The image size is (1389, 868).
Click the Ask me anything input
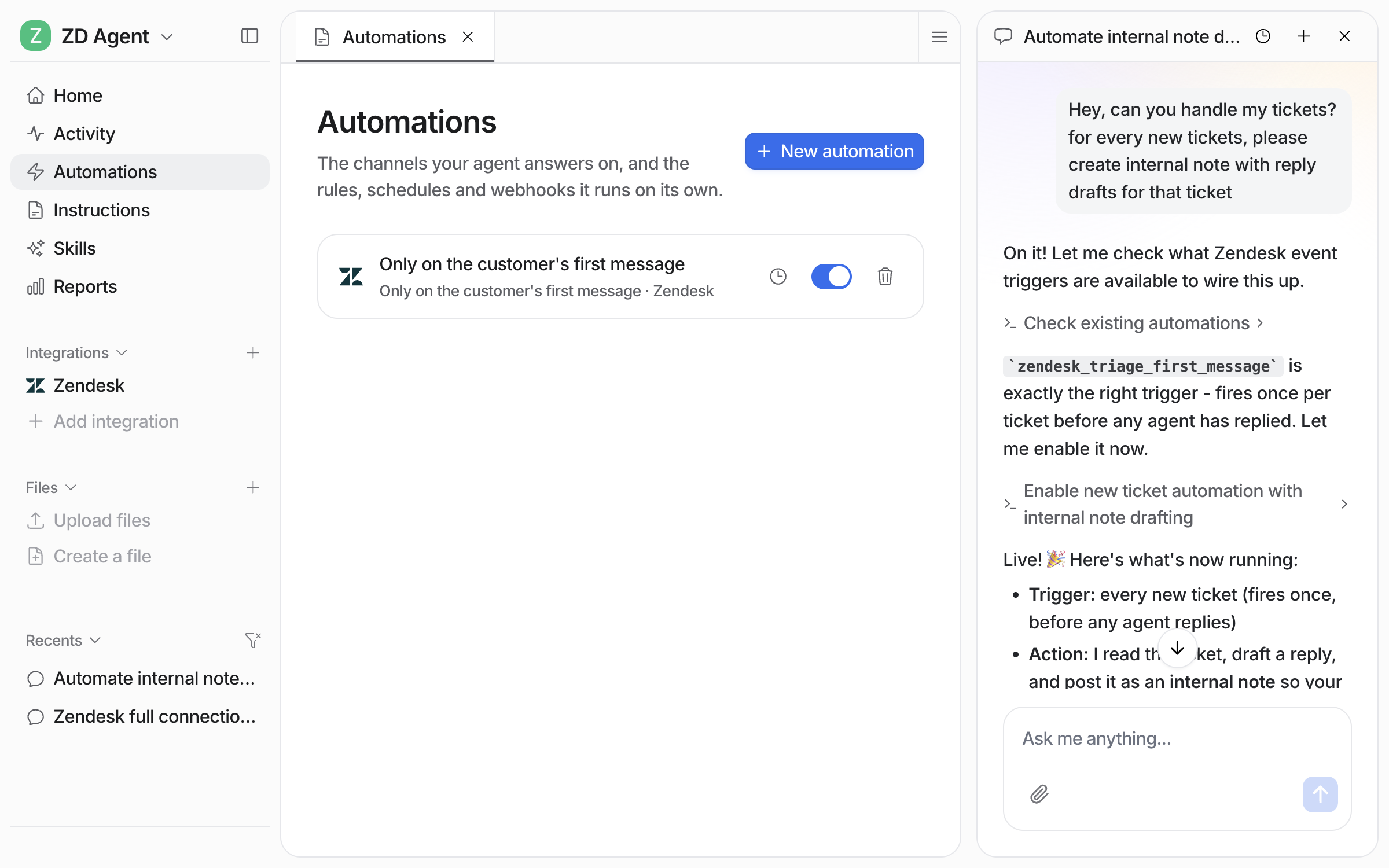[1177, 739]
